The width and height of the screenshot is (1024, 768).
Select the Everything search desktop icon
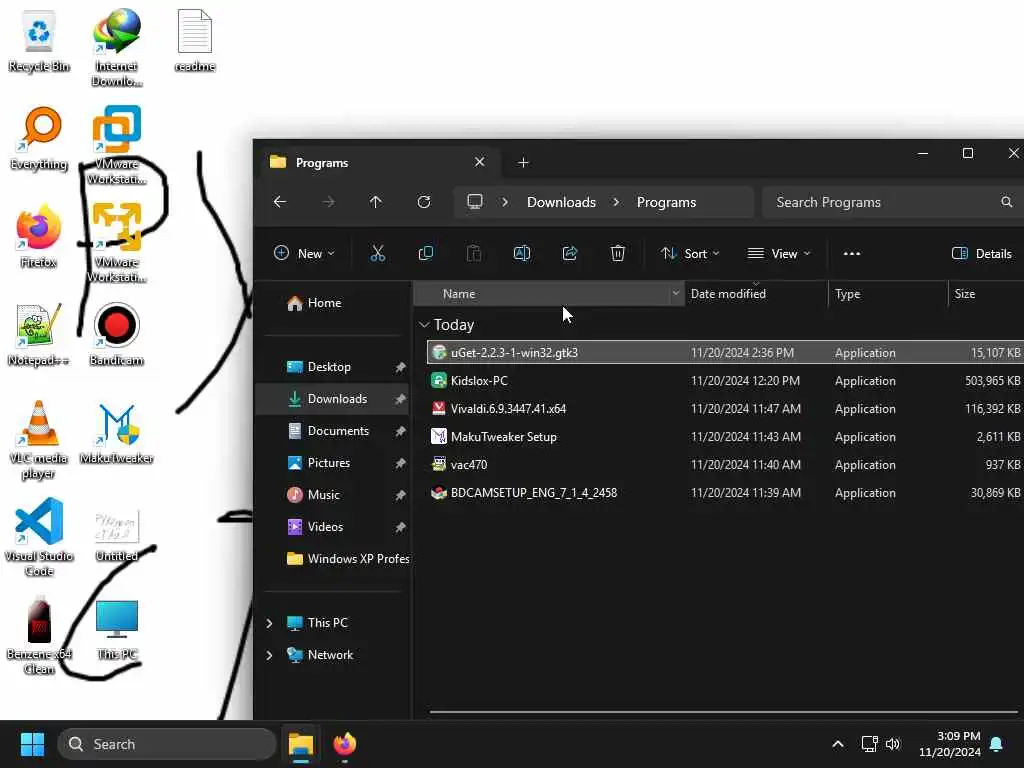[39, 139]
